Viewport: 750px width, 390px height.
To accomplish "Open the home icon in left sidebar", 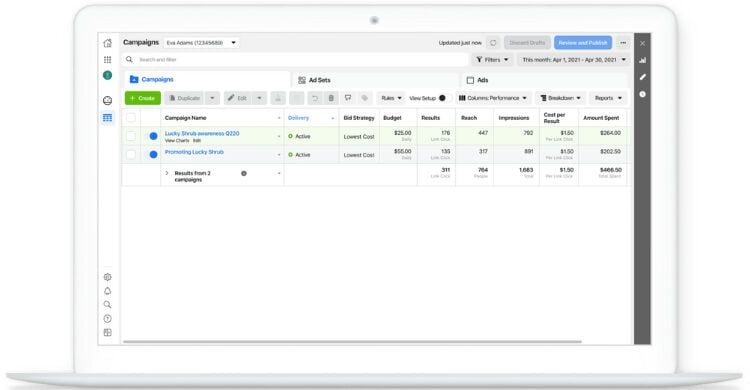I will click(108, 43).
